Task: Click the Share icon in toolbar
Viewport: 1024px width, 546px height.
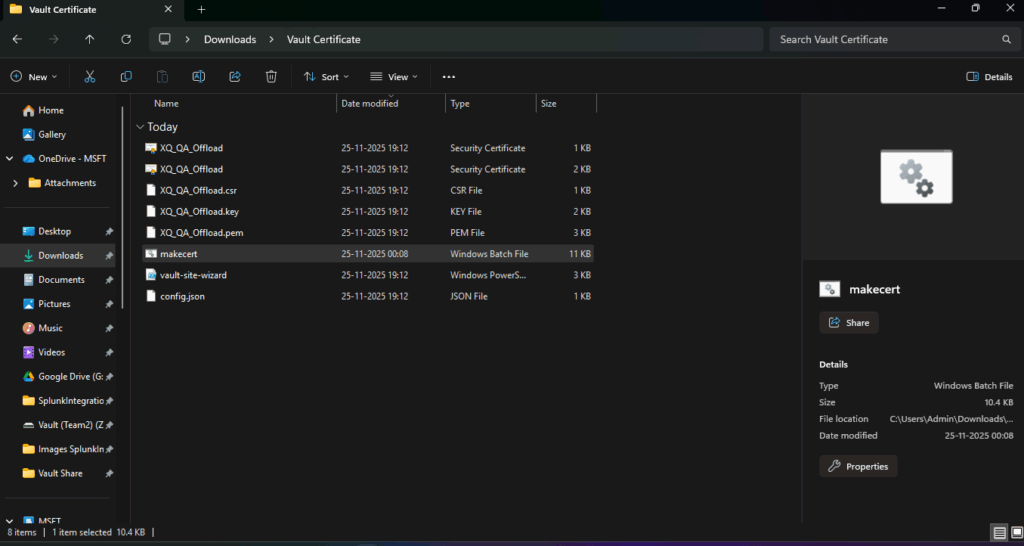Action: point(235,77)
